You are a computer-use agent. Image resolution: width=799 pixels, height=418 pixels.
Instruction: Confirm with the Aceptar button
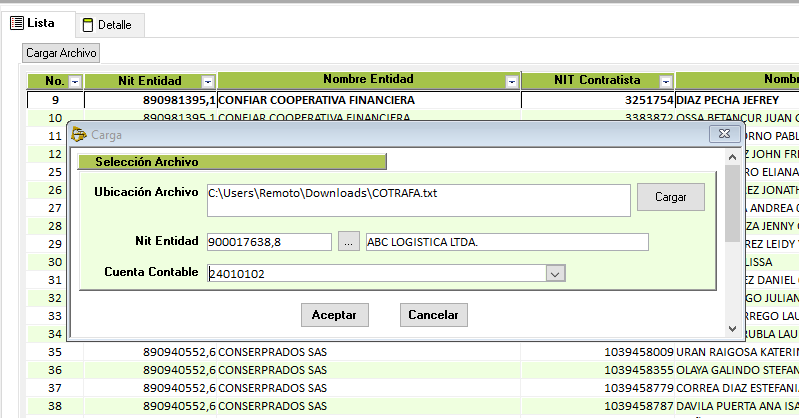point(334,315)
